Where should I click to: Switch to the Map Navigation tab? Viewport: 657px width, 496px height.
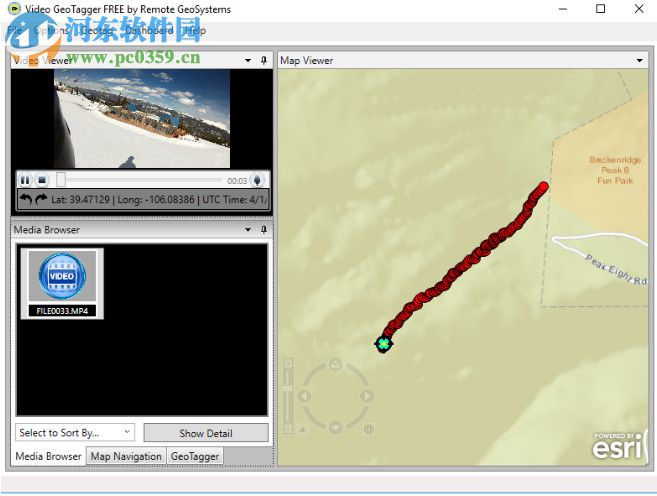pyautogui.click(x=126, y=456)
